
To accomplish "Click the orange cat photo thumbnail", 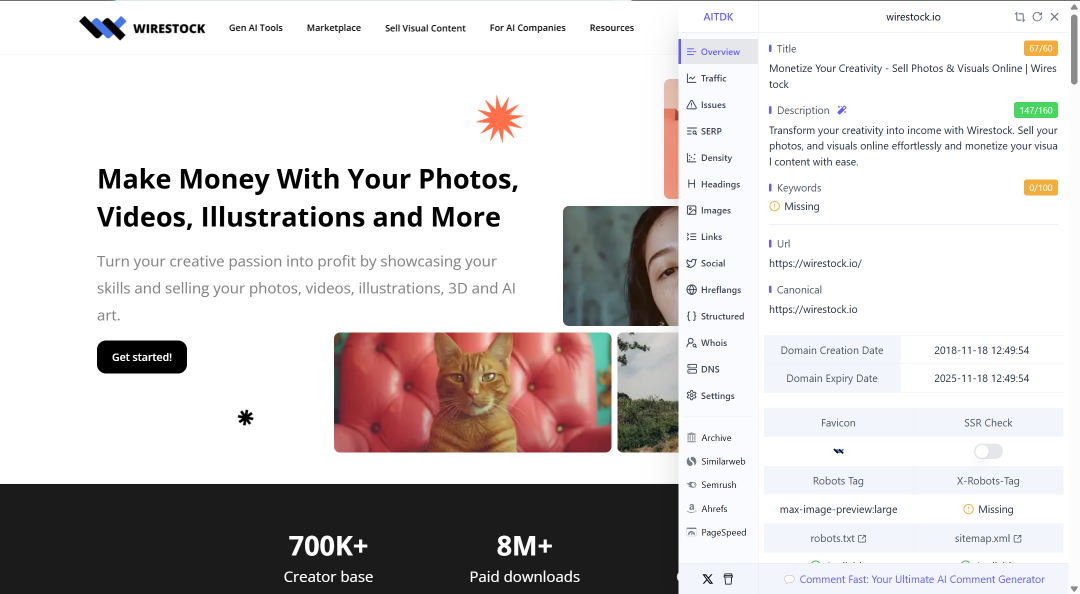I will [x=472, y=393].
